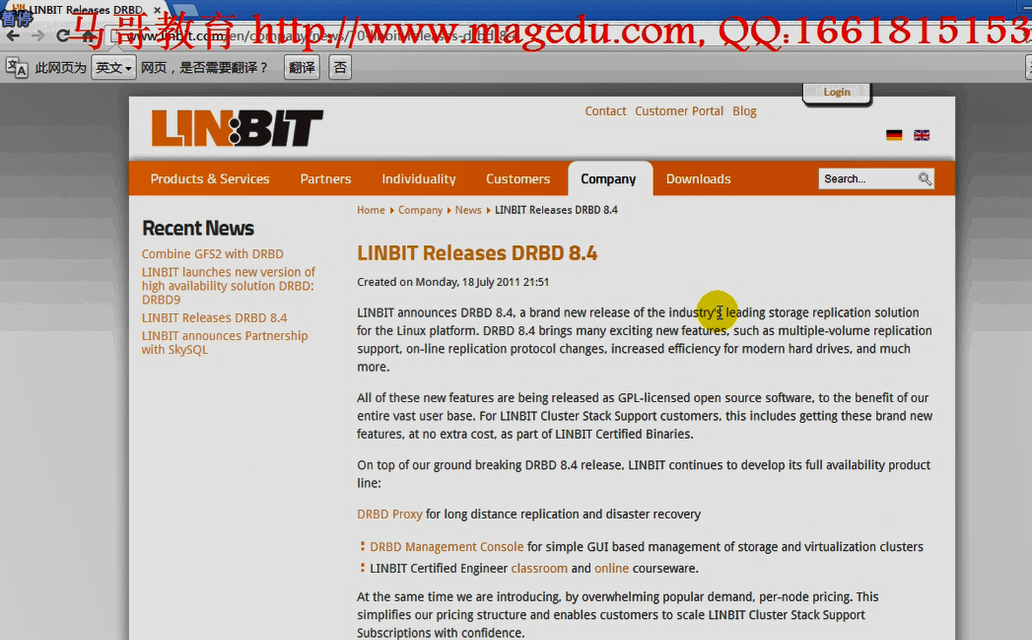Click the 'LINBIT Releases DRBD 8.4' article heading
The height and width of the screenshot is (640, 1032).
pos(477,253)
